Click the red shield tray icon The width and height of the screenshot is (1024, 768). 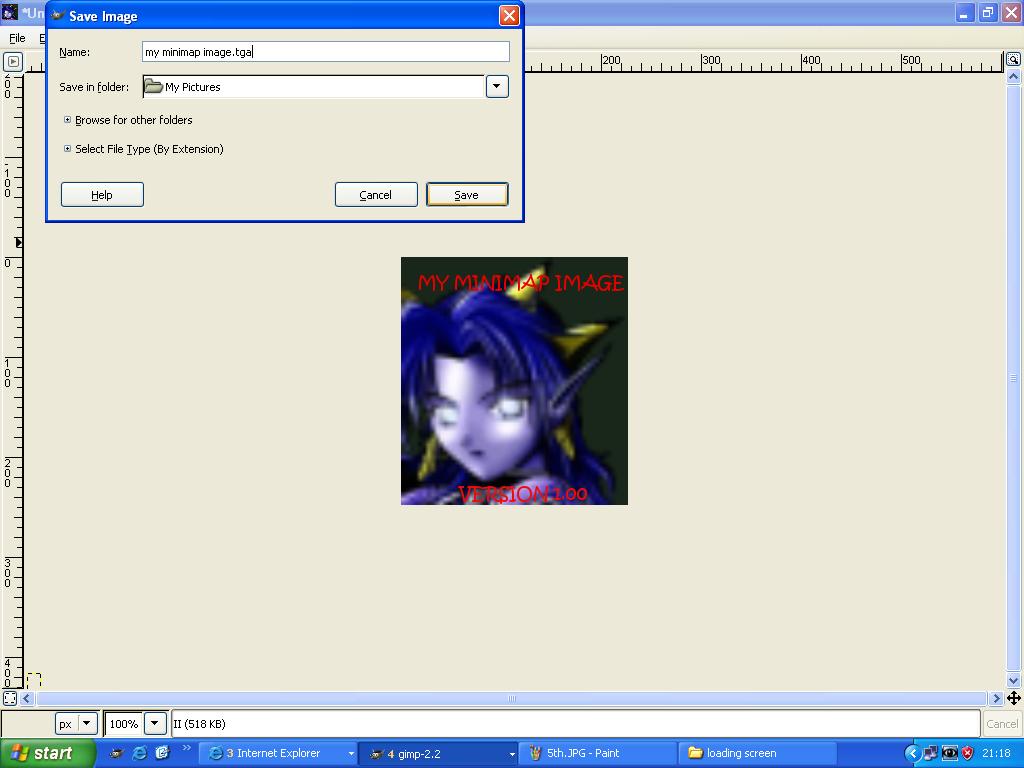pos(968,753)
